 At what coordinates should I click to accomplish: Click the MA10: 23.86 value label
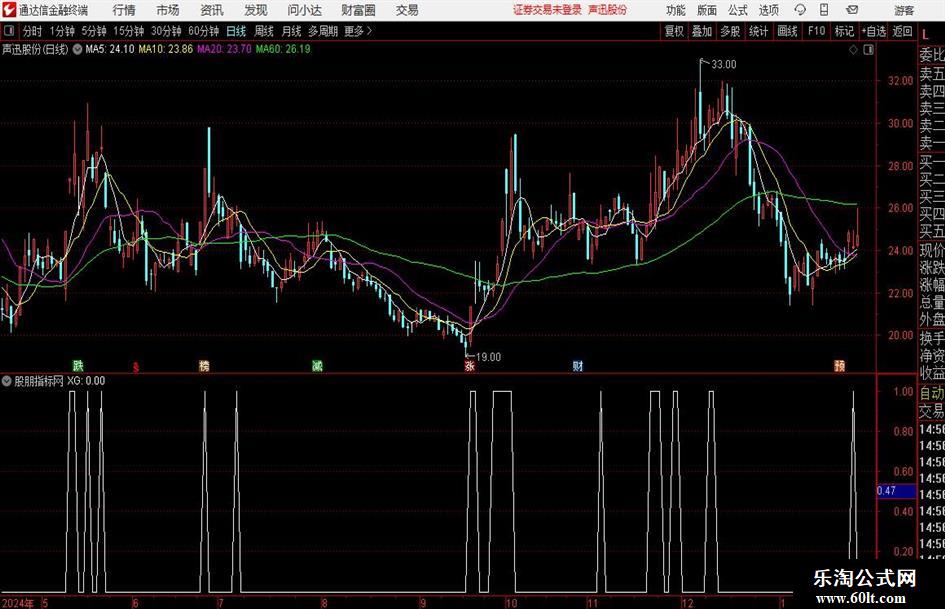tap(166, 49)
